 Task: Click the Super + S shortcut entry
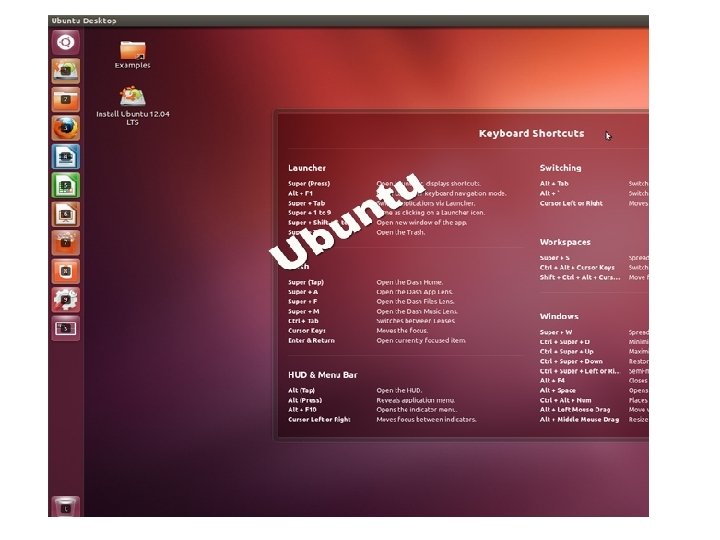tap(554, 258)
